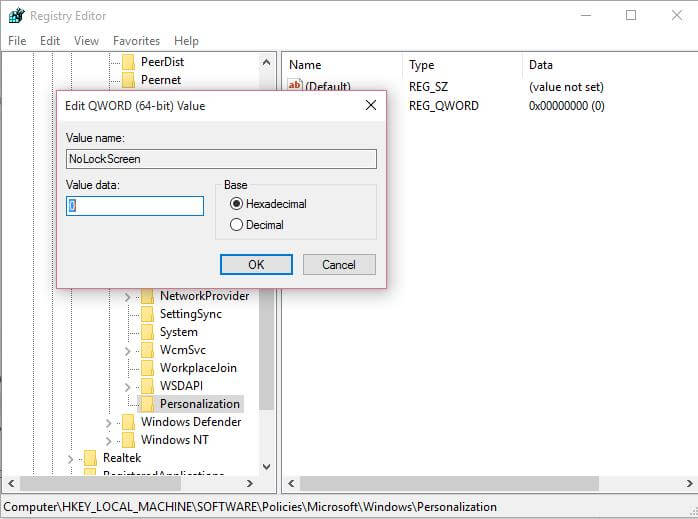The width and height of the screenshot is (698, 519).
Task: Maximize the Registry Editor window
Action: click(631, 16)
